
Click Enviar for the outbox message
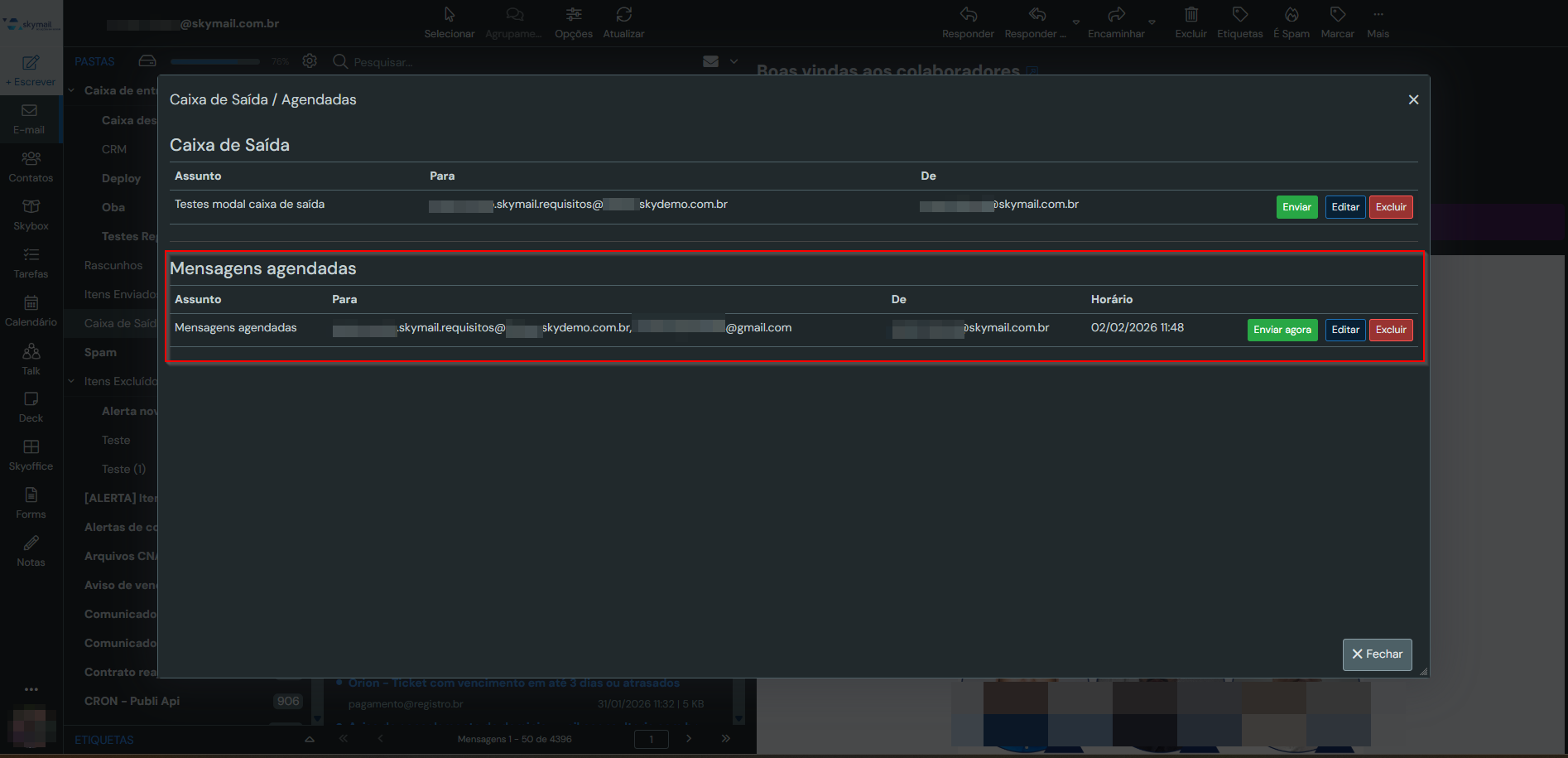tap(1296, 207)
